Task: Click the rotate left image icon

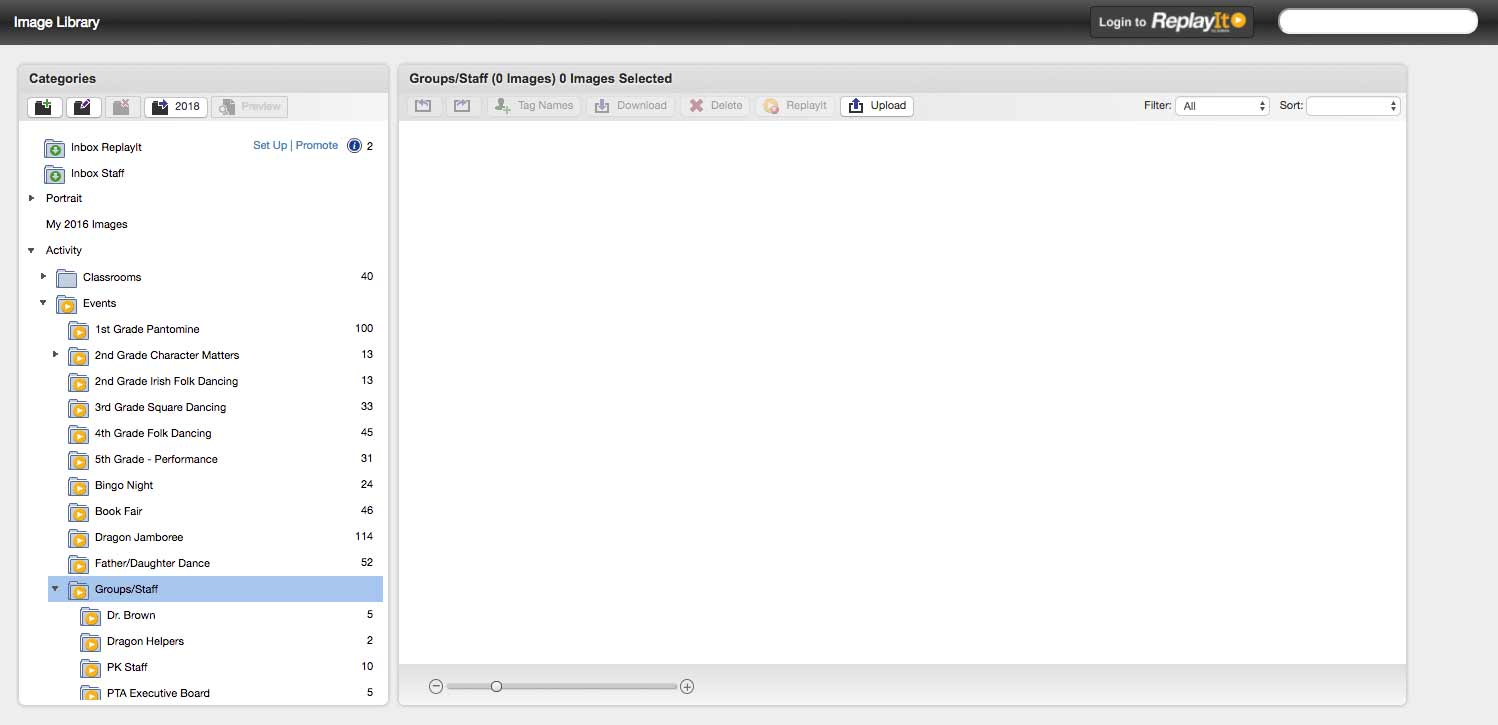Action: pos(424,106)
